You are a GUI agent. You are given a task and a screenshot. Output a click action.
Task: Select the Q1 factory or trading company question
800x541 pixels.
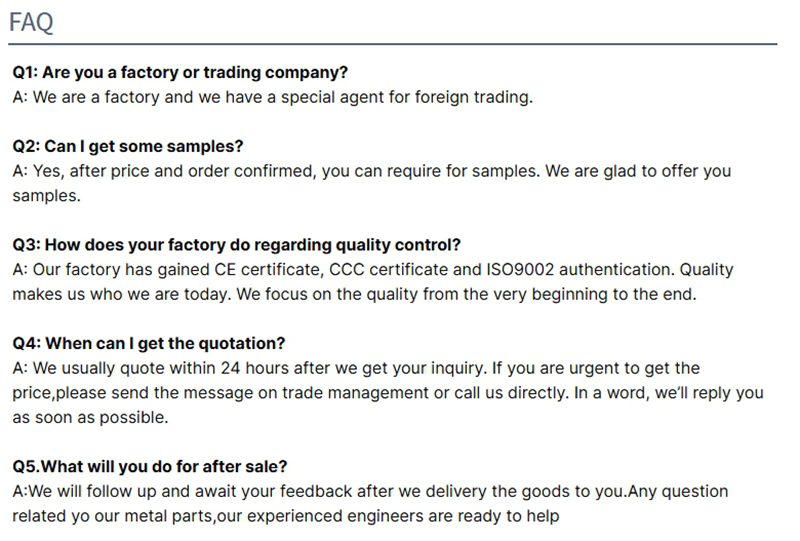pyautogui.click(x=180, y=72)
